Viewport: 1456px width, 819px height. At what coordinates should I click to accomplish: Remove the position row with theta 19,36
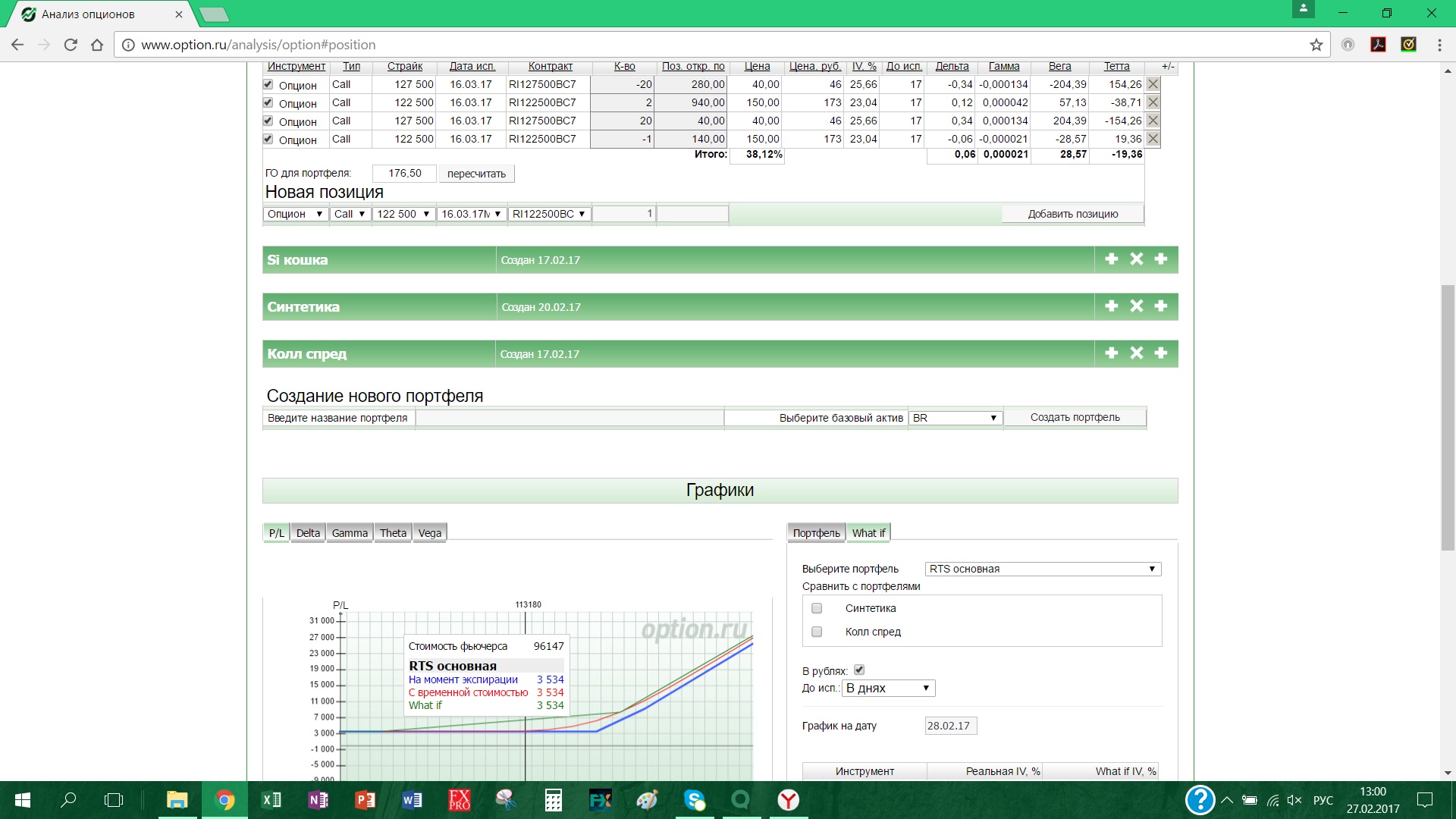point(1153,139)
